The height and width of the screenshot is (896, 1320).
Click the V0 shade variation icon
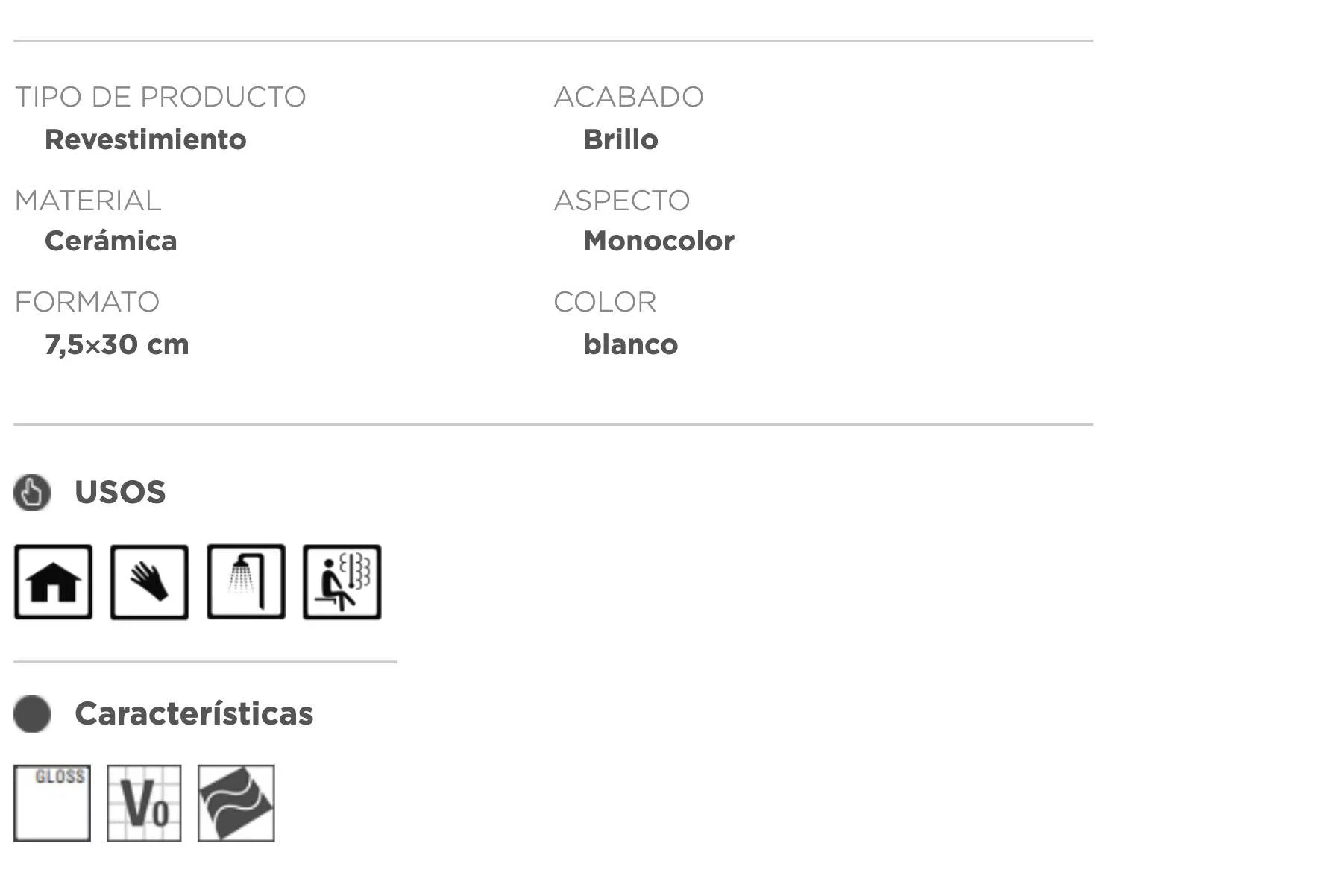144,803
